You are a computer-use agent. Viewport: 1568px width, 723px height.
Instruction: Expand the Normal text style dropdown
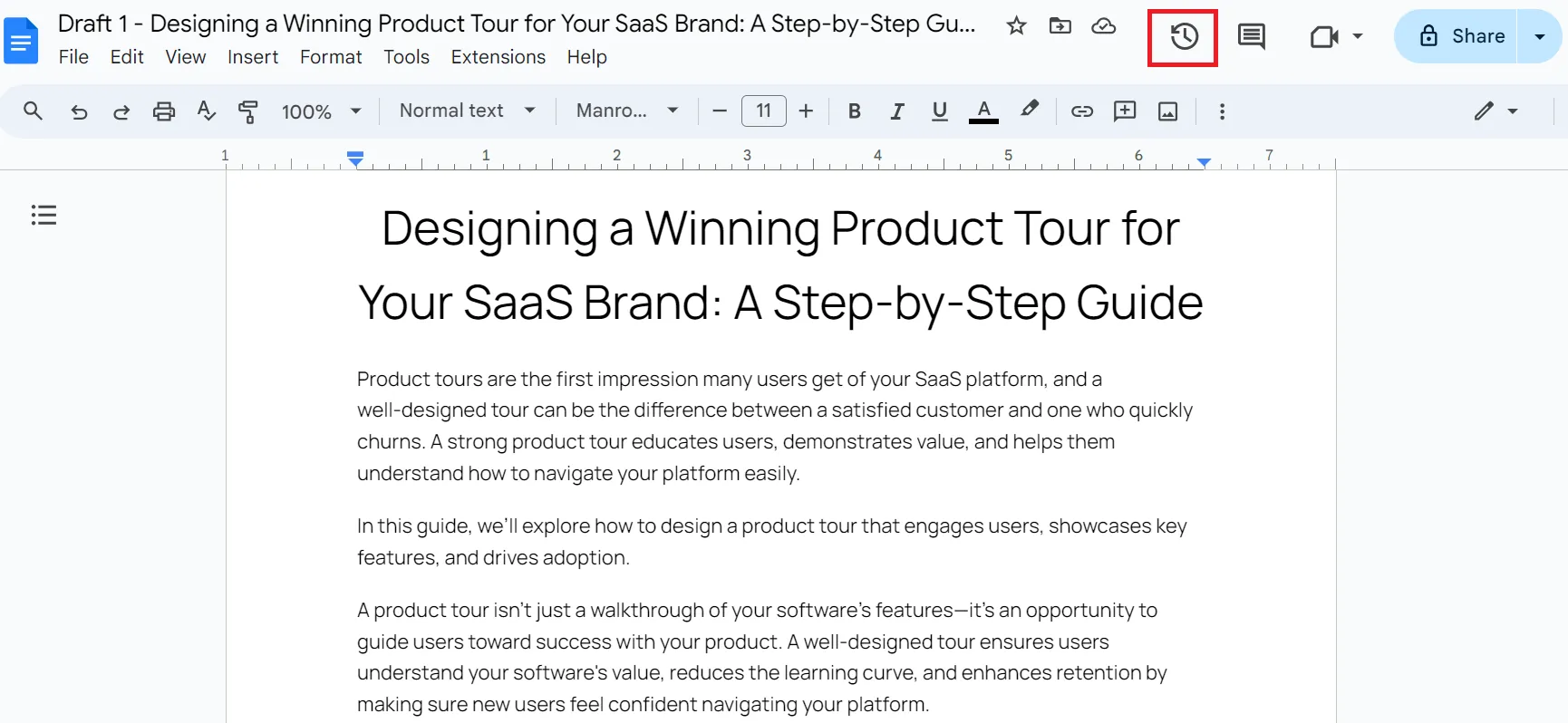coord(468,111)
